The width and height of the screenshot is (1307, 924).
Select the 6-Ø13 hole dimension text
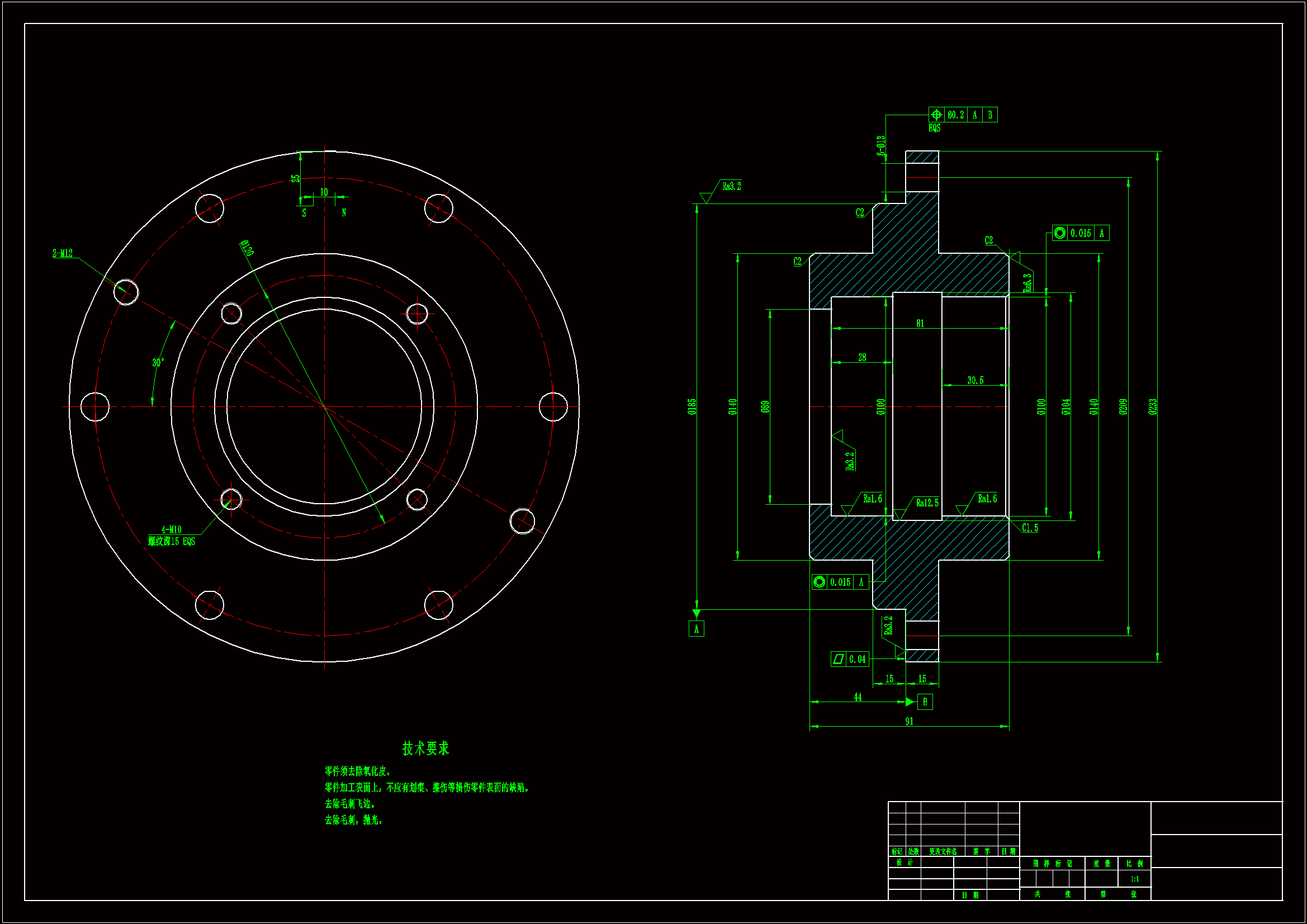pyautogui.click(x=881, y=146)
